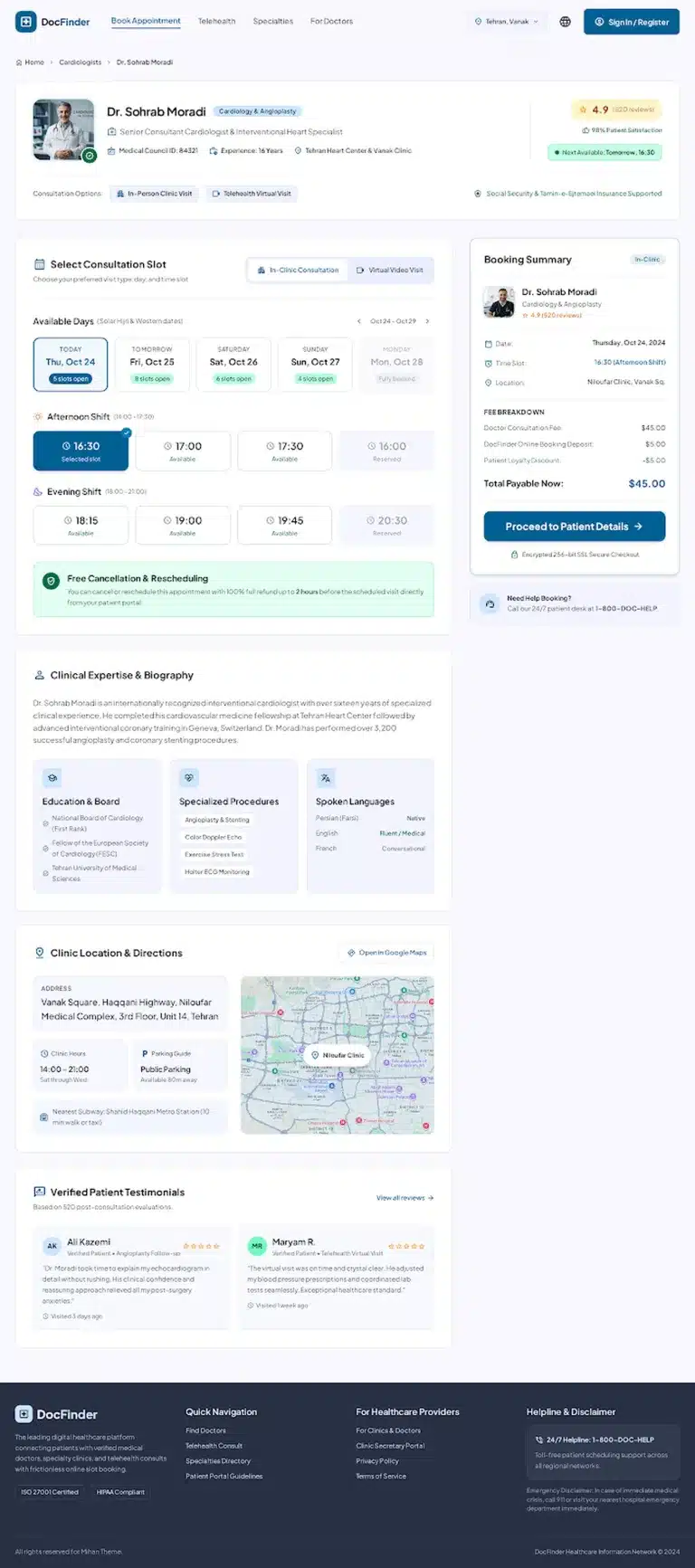Open in Google Maps button
Screen dimensions: 695x1568
tap(387, 953)
